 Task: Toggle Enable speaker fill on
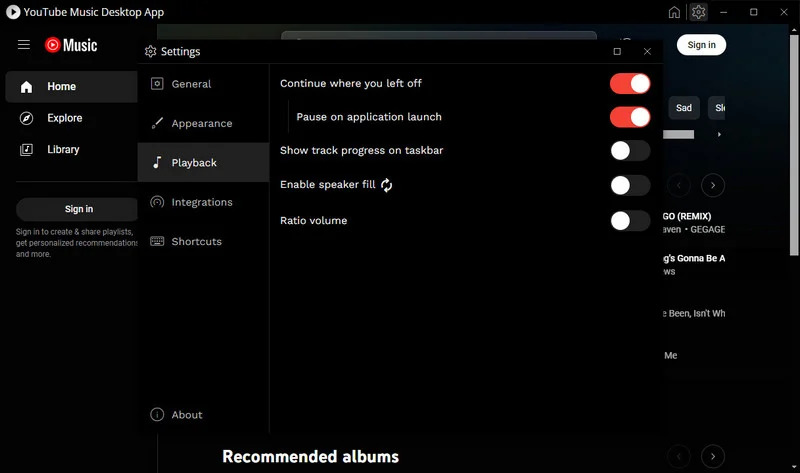(630, 185)
